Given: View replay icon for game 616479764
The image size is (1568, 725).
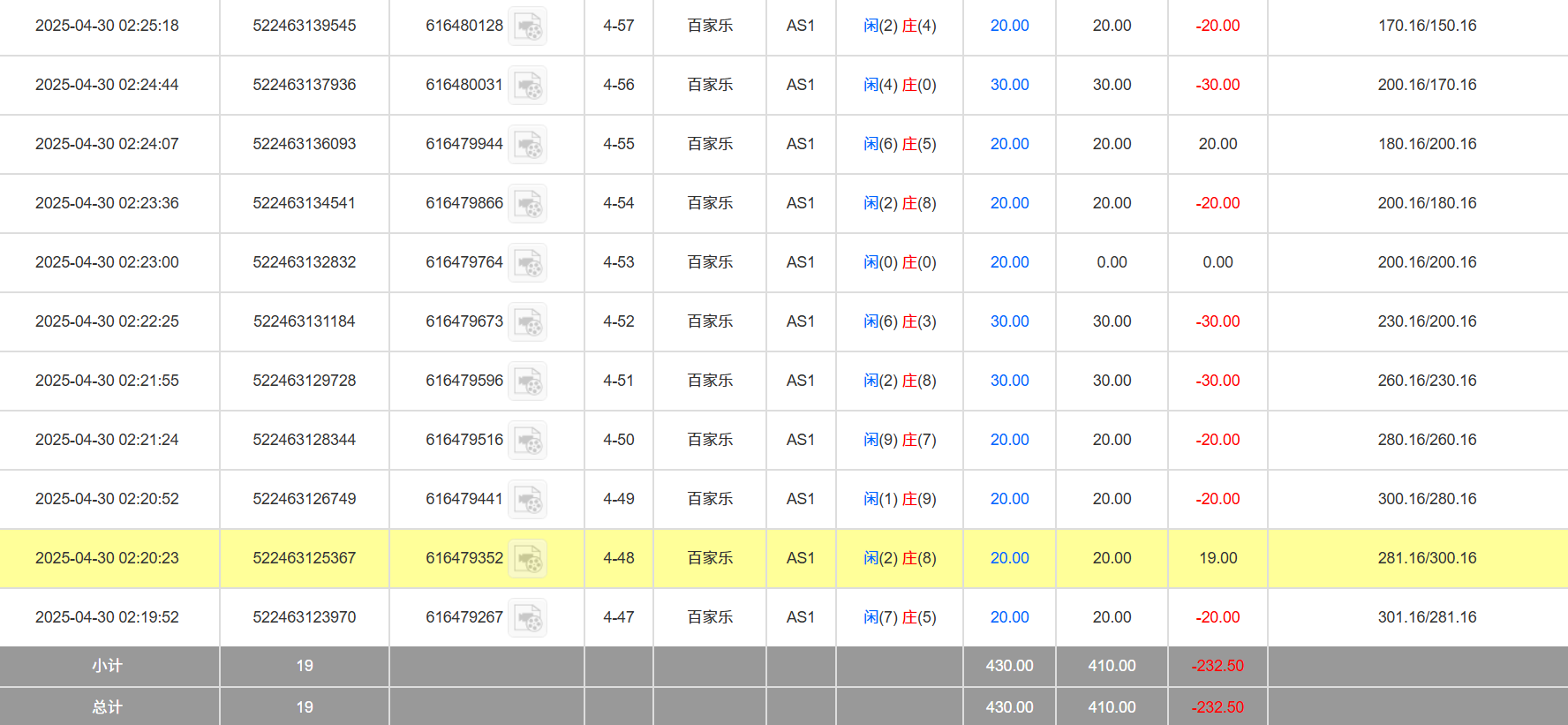Looking at the screenshot, I should (528, 263).
